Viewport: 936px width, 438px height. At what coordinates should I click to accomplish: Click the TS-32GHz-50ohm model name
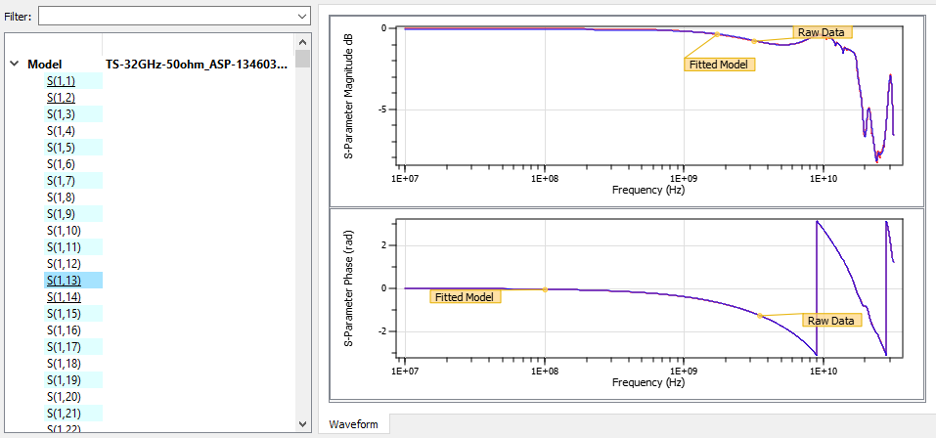click(195, 64)
